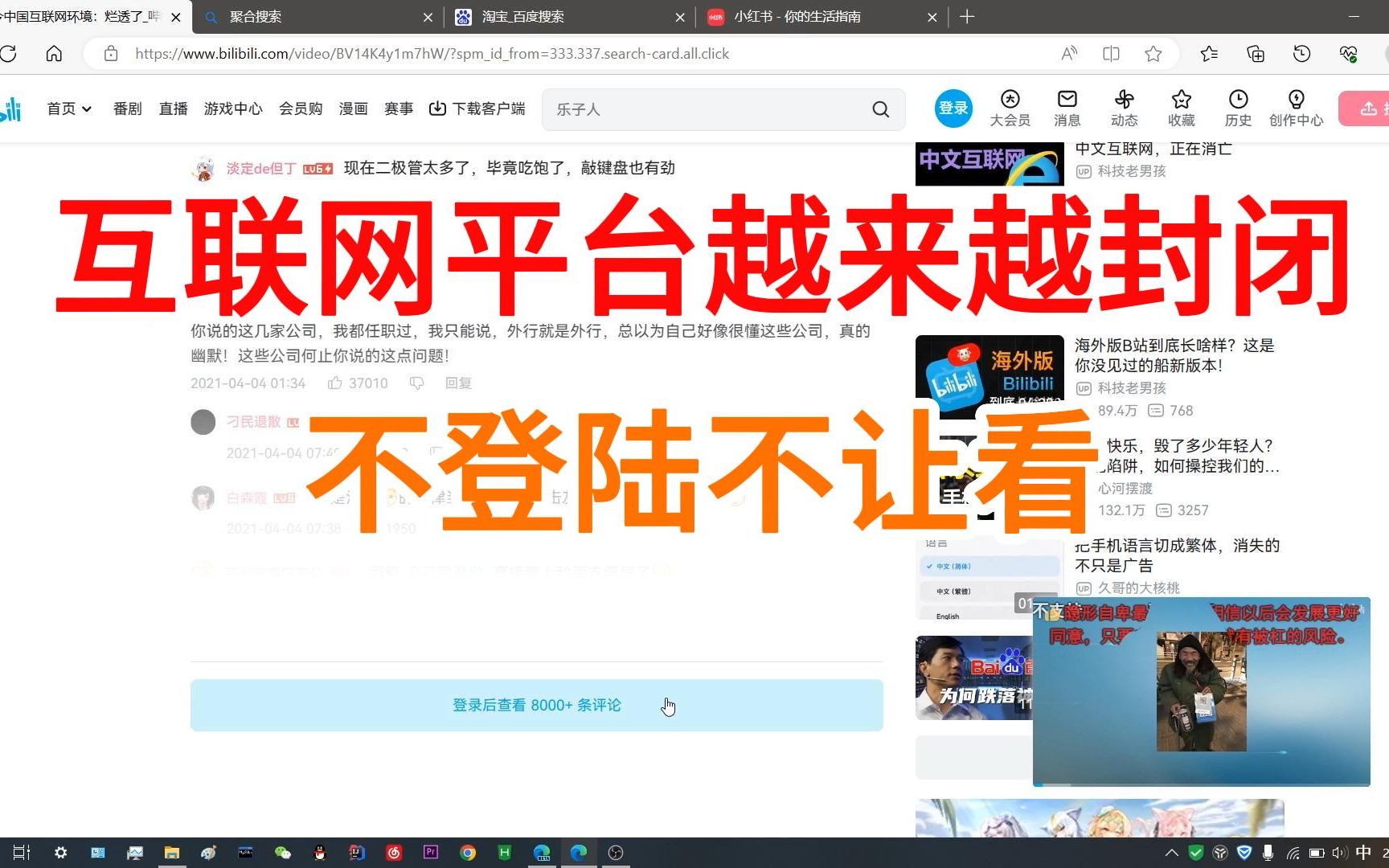Switch to the 聚合搜索 browser tab

(318, 17)
